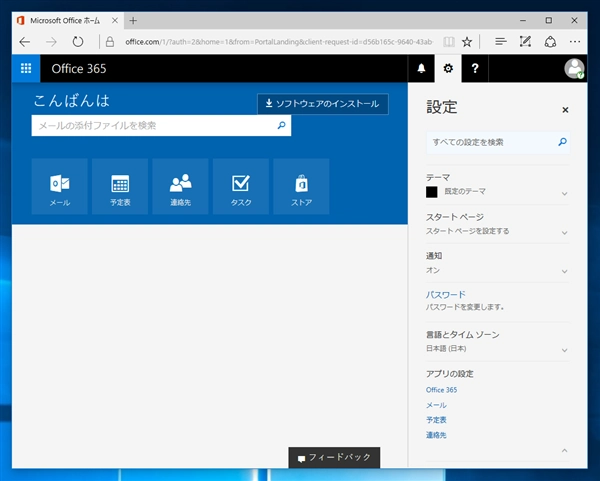Click the settings search magnifier icon
The height and width of the screenshot is (481, 600).
pyautogui.click(x=562, y=142)
